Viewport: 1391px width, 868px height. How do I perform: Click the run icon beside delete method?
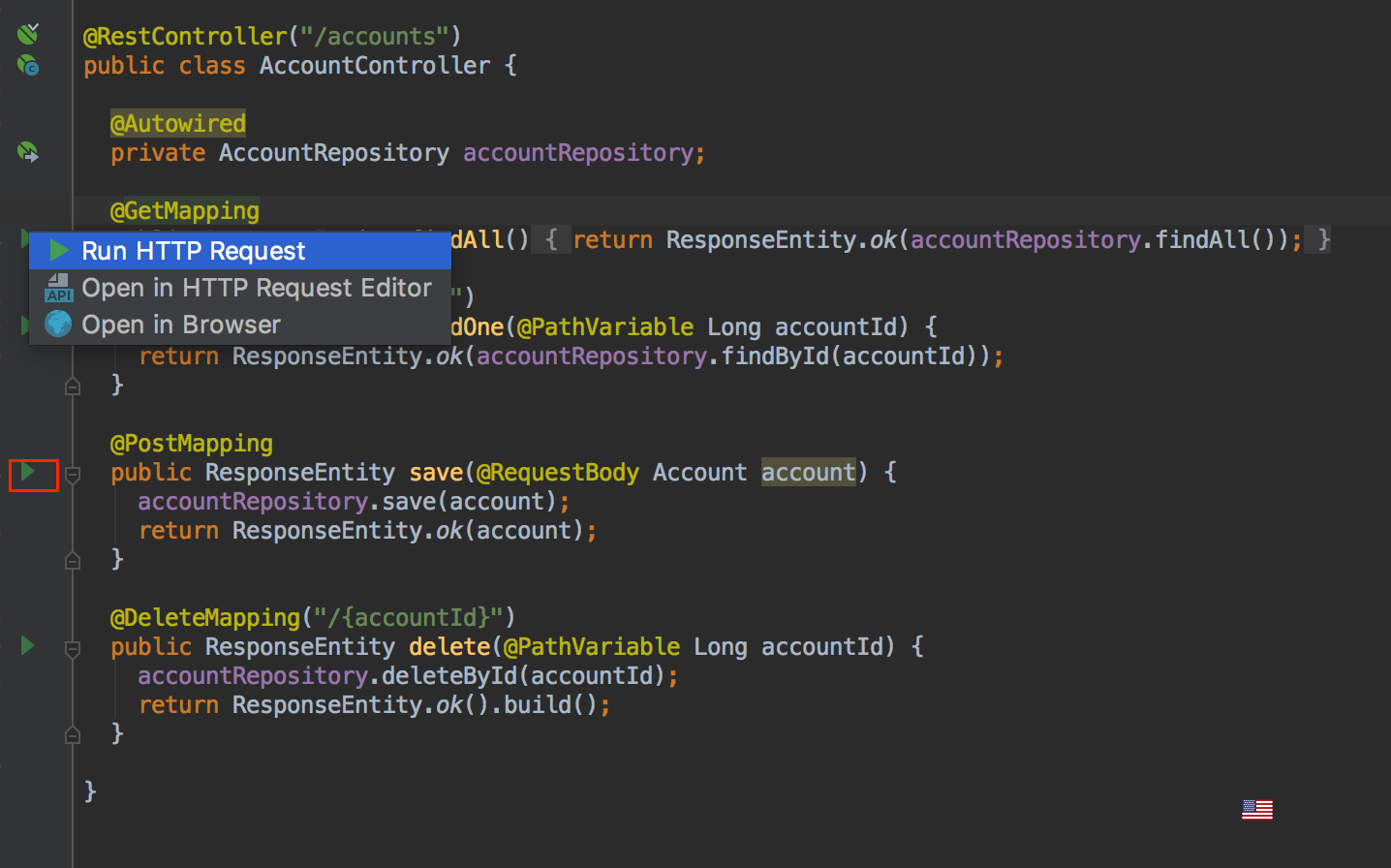[x=28, y=646]
